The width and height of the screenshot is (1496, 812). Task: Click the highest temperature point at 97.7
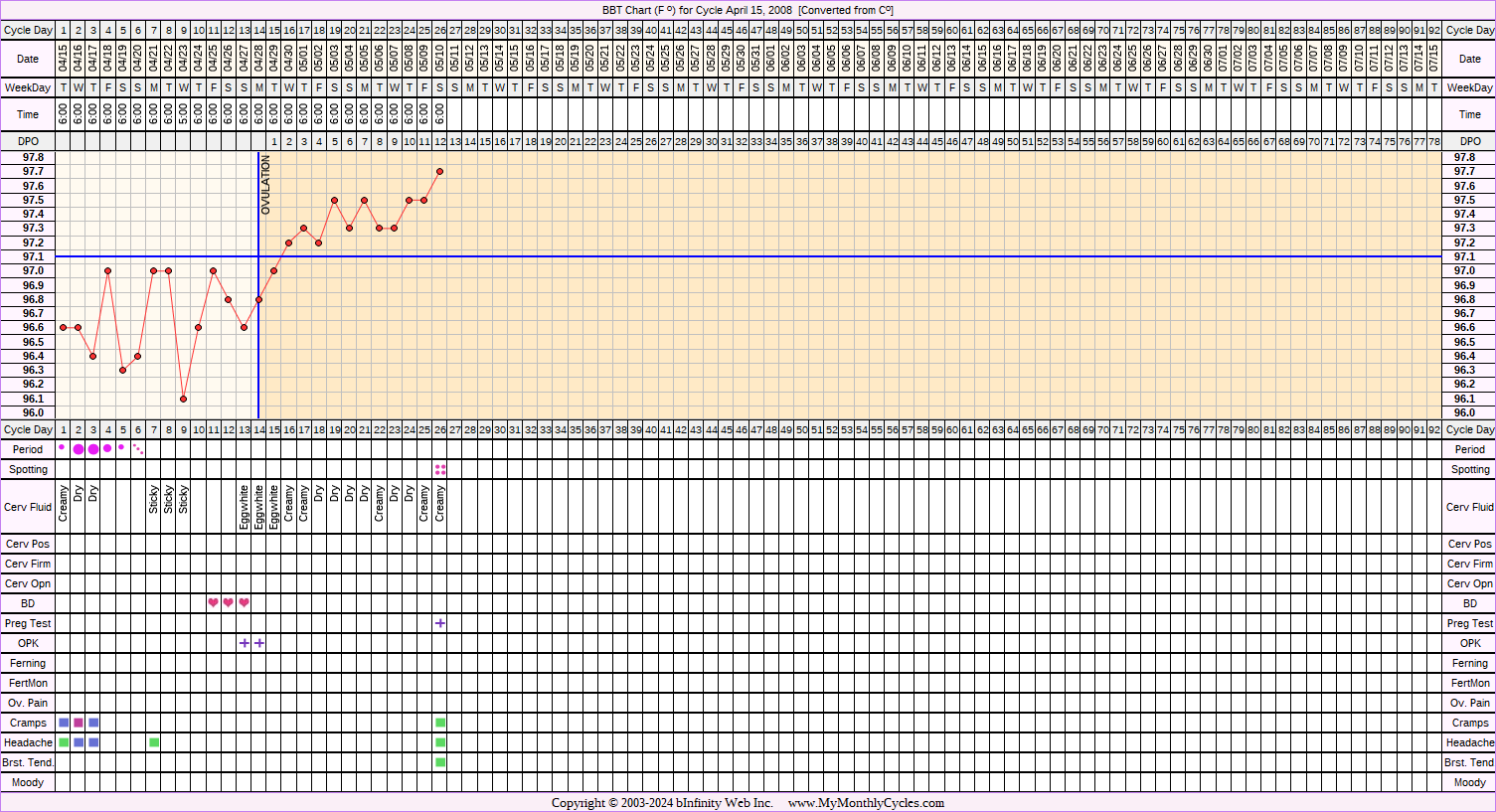[439, 171]
